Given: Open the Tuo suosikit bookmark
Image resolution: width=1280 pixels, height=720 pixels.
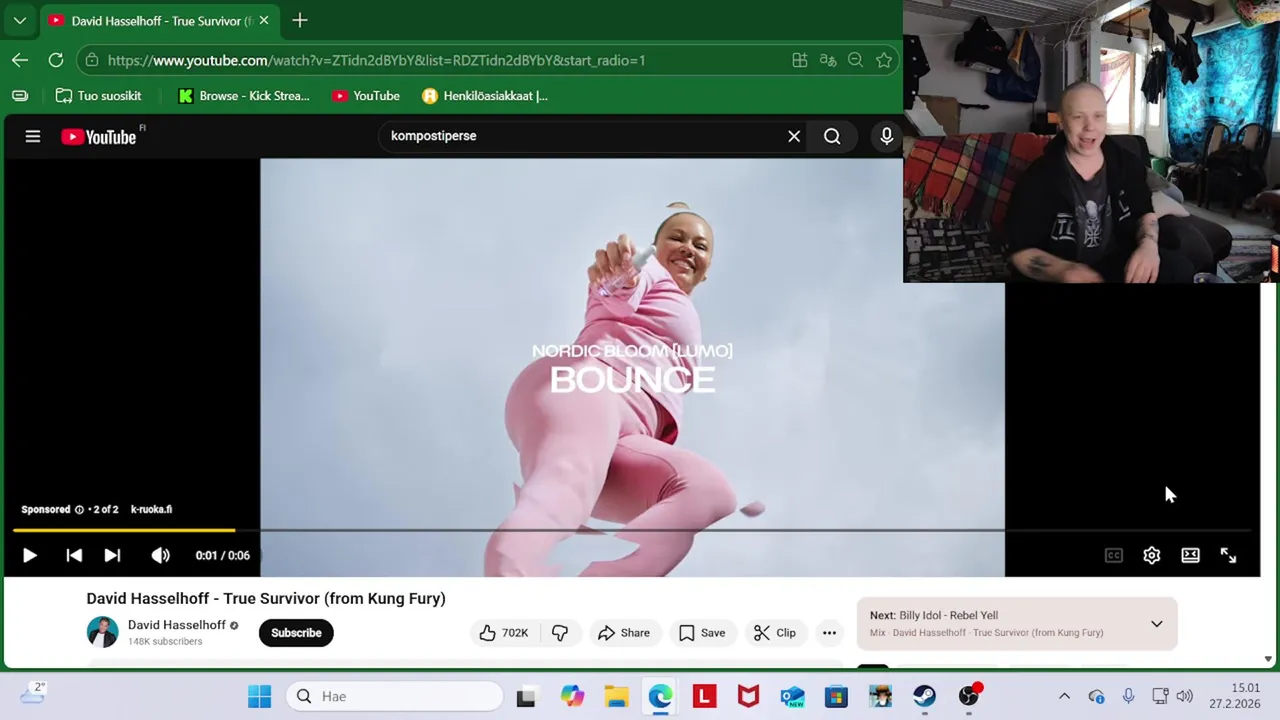Looking at the screenshot, I should 98,96.
